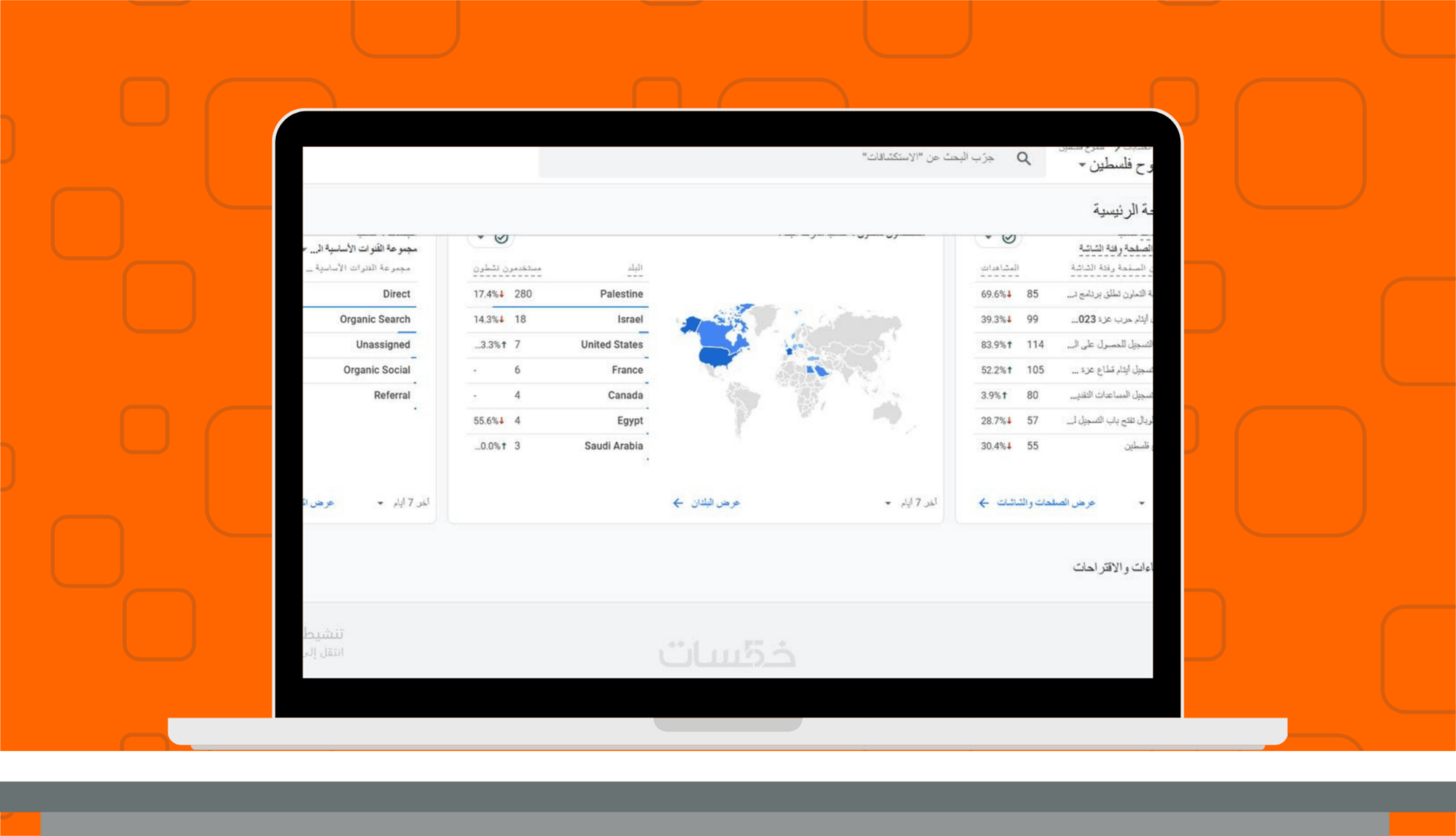Click the arrow icon beside view pages and screens
Viewport: 1456px width, 836px height.
point(984,503)
